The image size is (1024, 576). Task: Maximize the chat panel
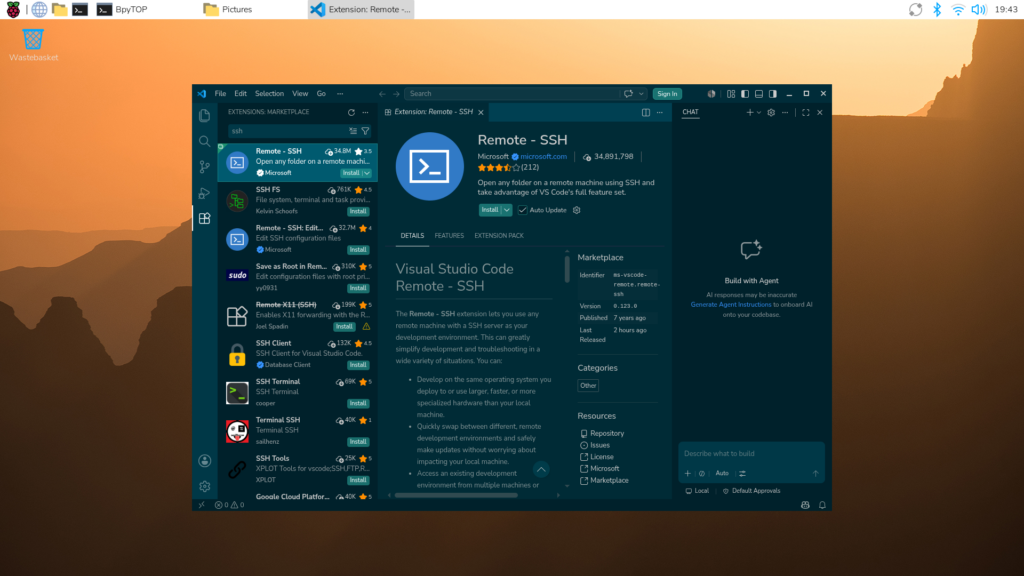(x=806, y=112)
